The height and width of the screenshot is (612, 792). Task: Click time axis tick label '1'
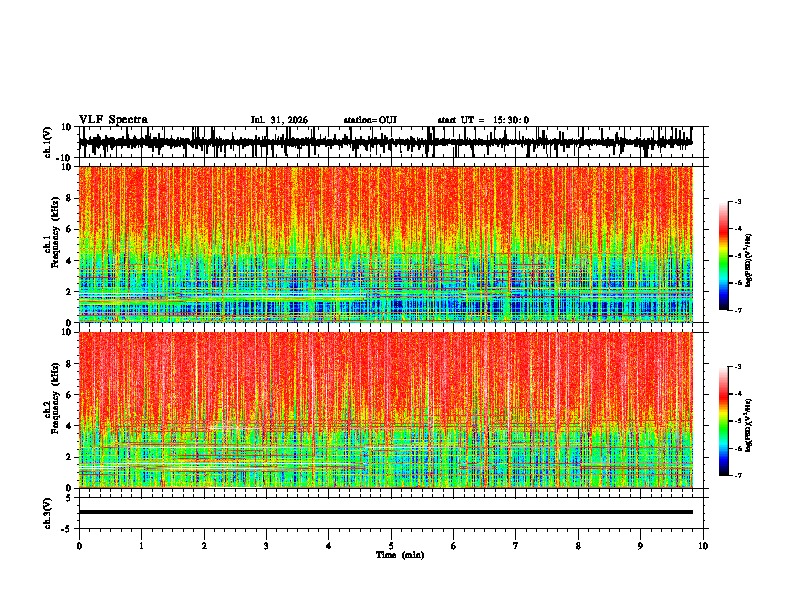pos(141,546)
